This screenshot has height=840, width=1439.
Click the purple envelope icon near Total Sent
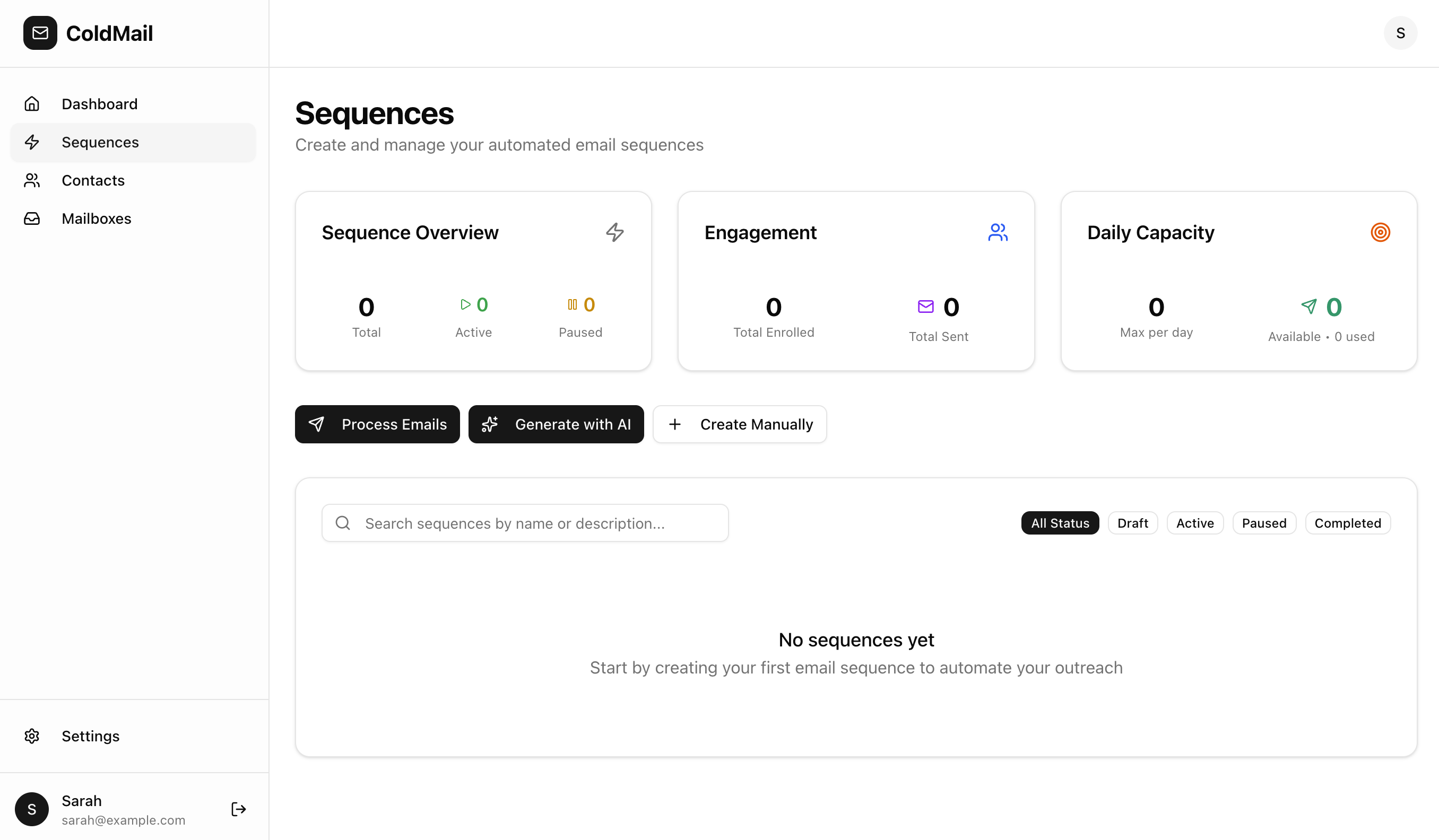[x=926, y=307]
